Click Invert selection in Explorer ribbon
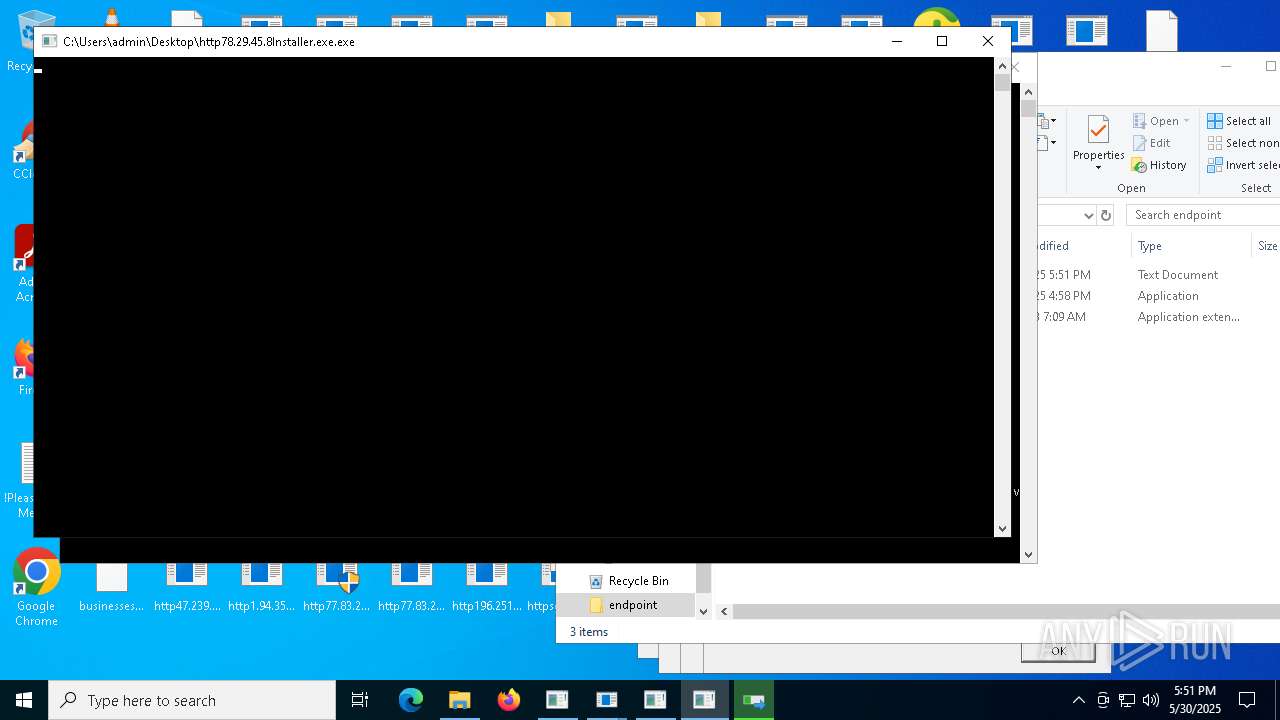This screenshot has width=1280, height=720. pos(1243,165)
